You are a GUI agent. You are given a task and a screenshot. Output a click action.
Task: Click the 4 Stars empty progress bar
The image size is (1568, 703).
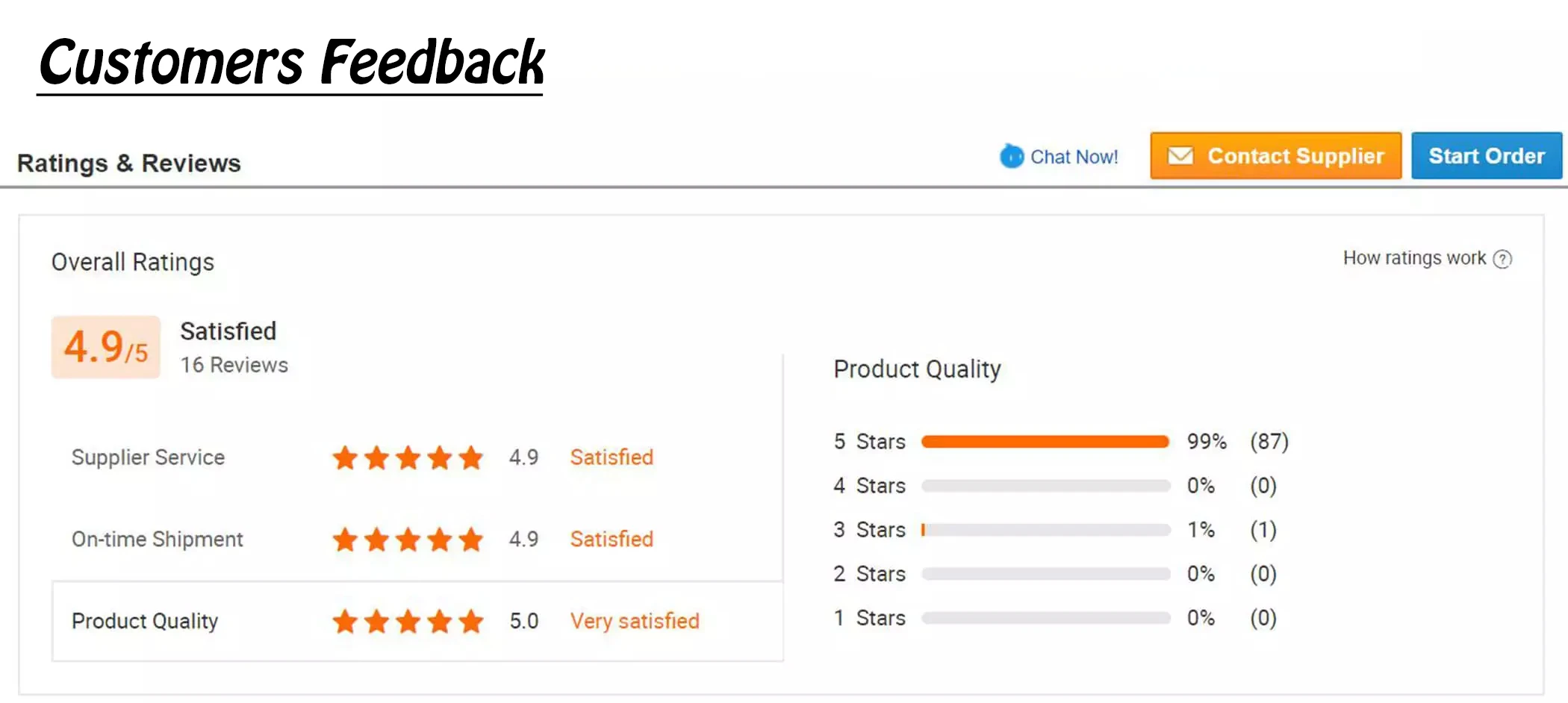(x=1045, y=486)
